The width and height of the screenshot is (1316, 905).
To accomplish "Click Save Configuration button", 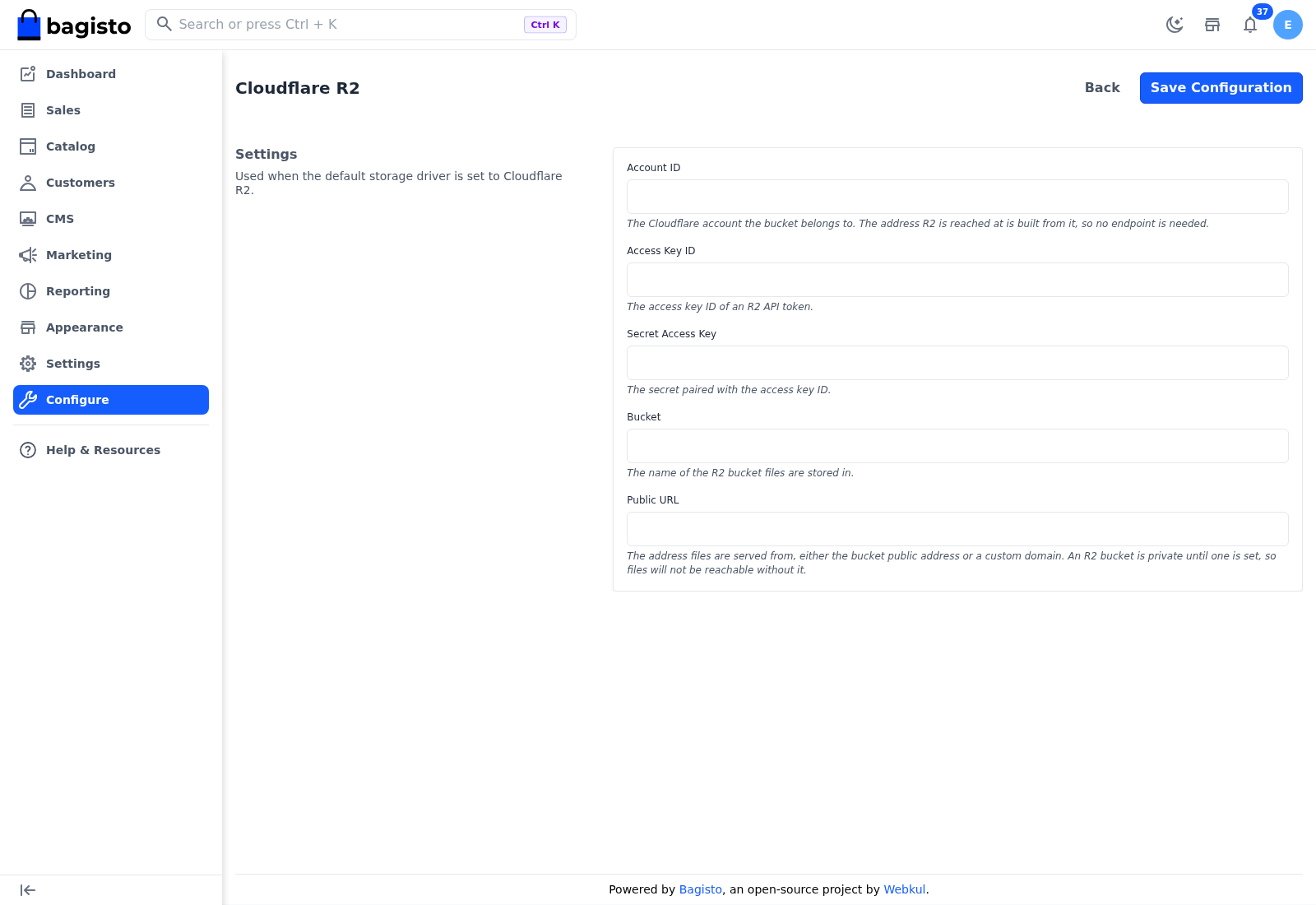I will point(1221,88).
